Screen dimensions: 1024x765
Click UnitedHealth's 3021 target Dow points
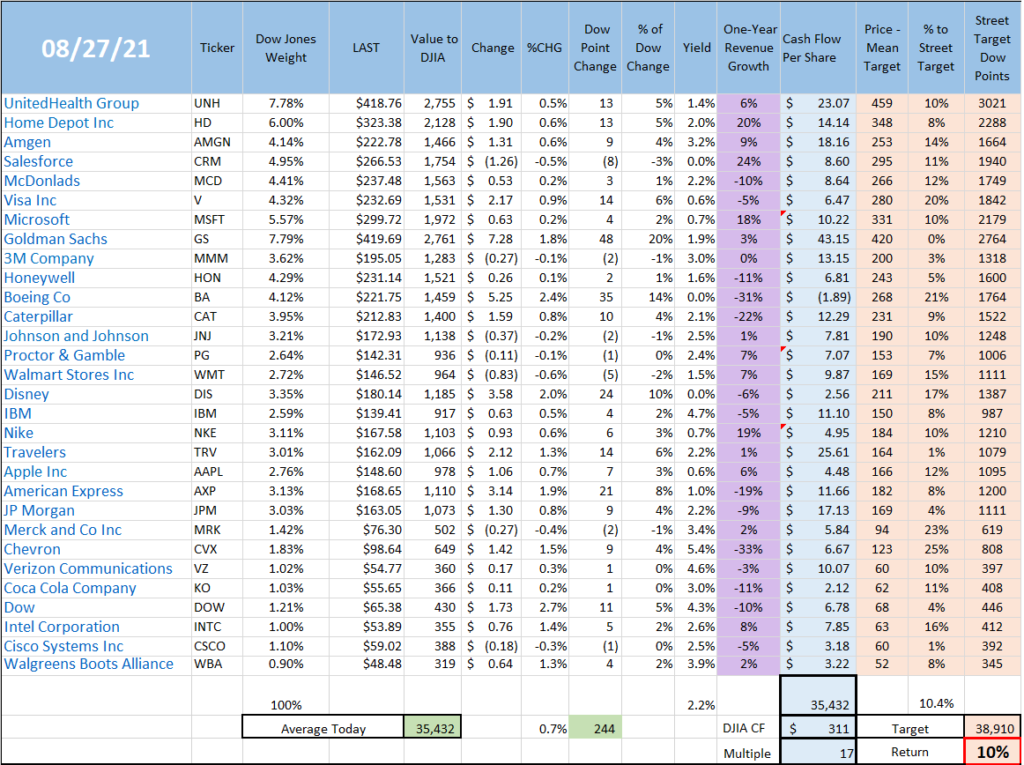pos(992,103)
